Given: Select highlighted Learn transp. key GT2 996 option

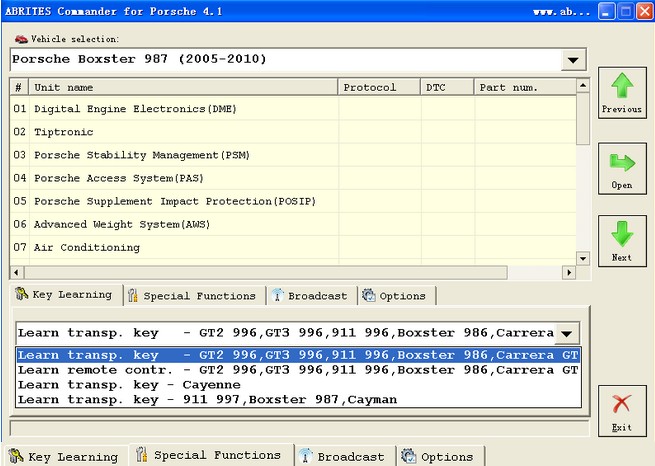Looking at the screenshot, I should pyautogui.click(x=298, y=355).
